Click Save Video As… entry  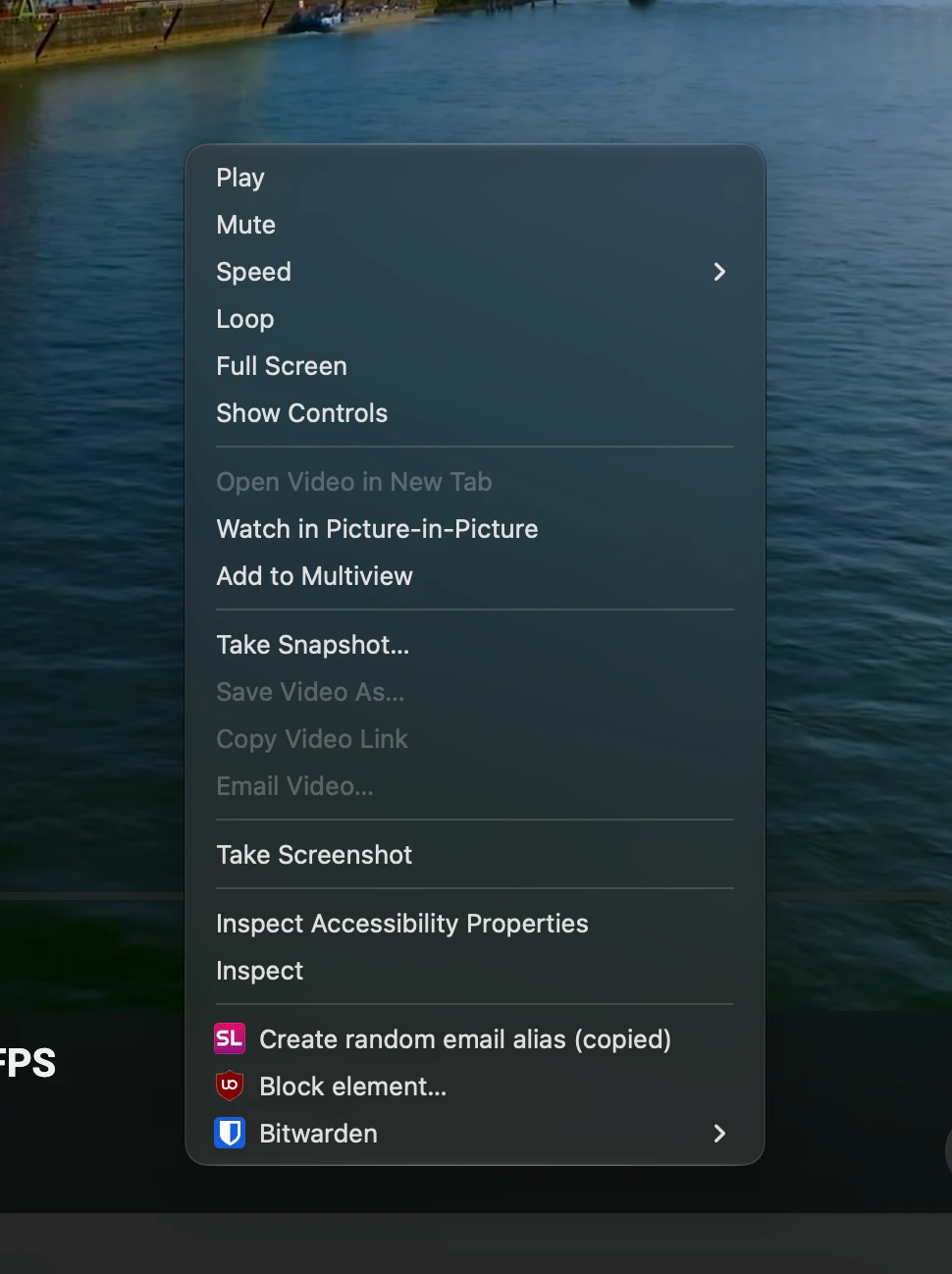coord(475,692)
